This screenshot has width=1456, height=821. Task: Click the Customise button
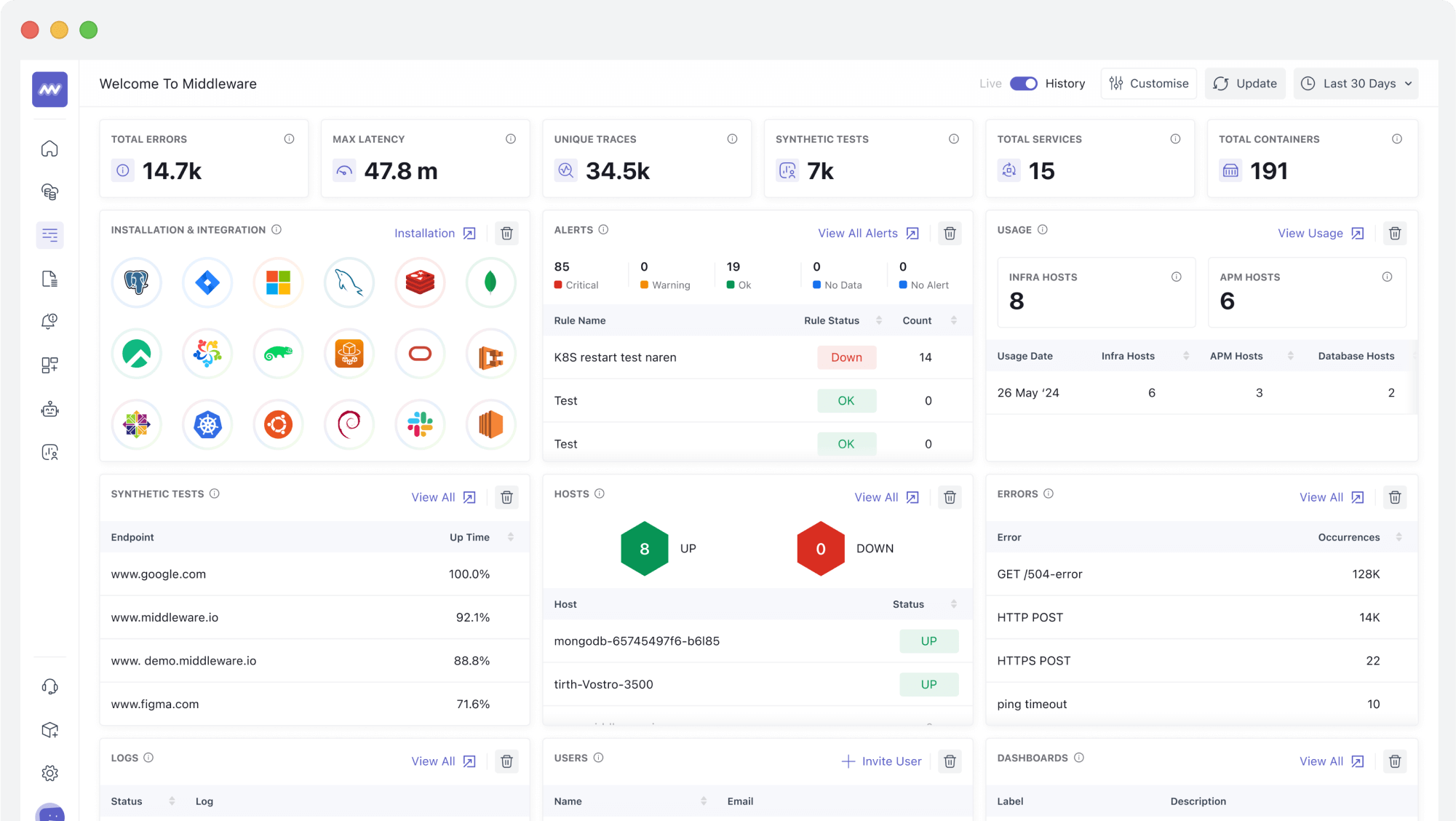(x=1148, y=84)
